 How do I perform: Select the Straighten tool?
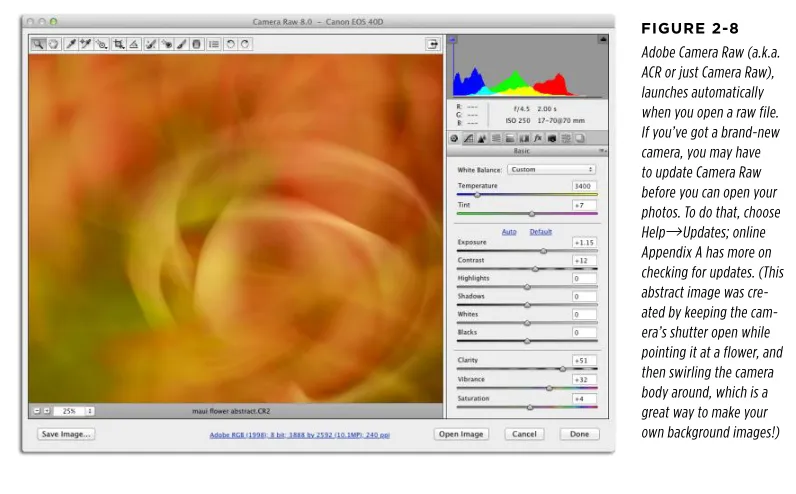pos(134,44)
